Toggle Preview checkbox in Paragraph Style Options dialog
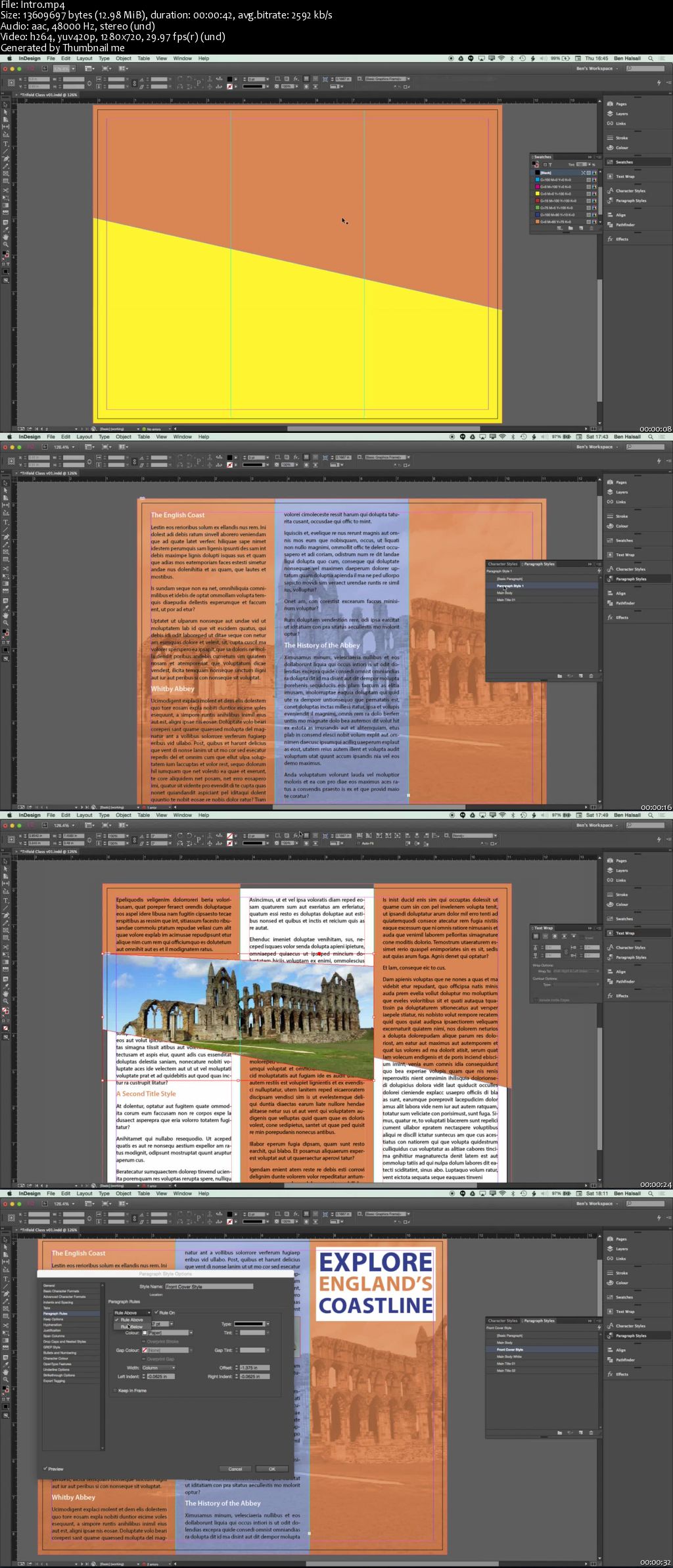This screenshot has width=673, height=1568. 45,1469
